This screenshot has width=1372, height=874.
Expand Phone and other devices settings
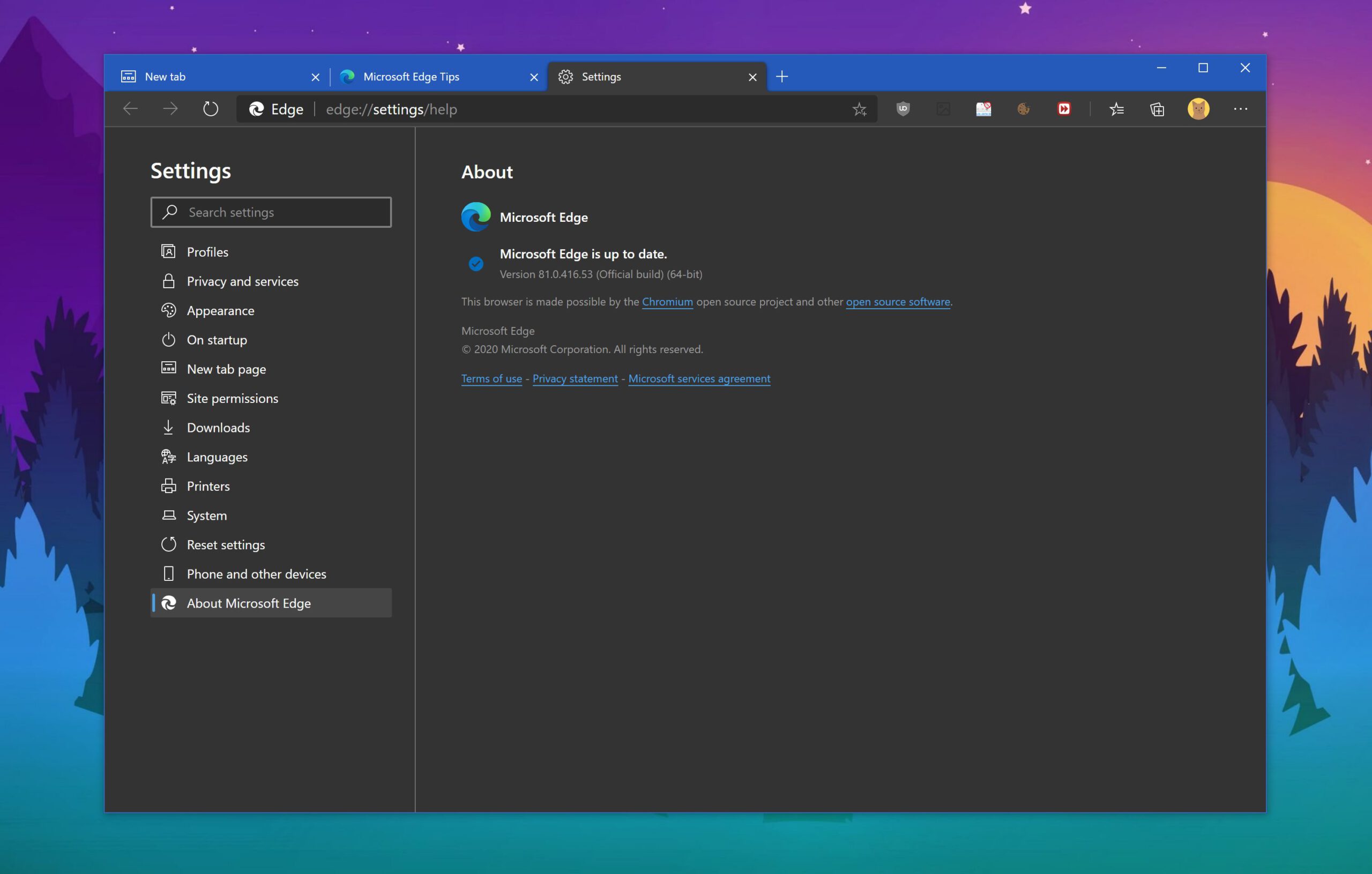[256, 573]
